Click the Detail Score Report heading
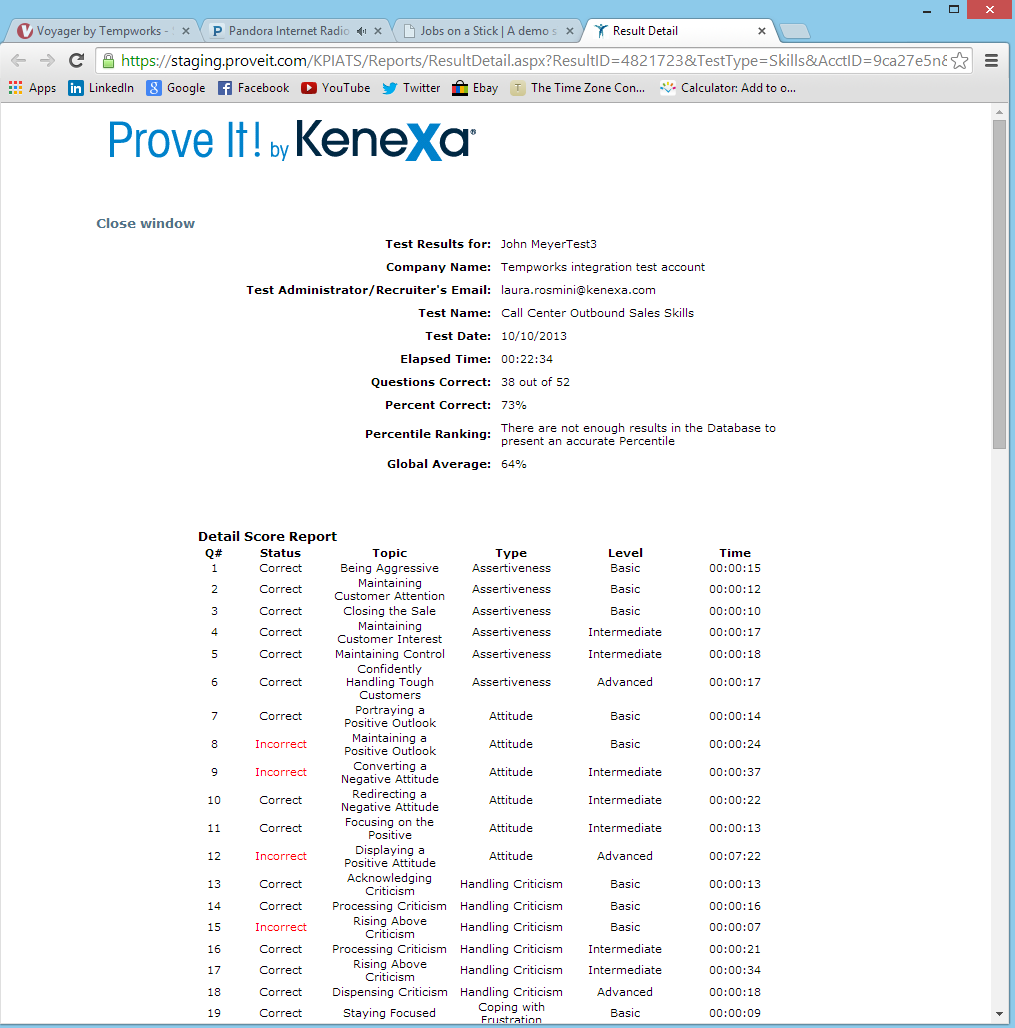The image size is (1015, 1028). (x=268, y=536)
